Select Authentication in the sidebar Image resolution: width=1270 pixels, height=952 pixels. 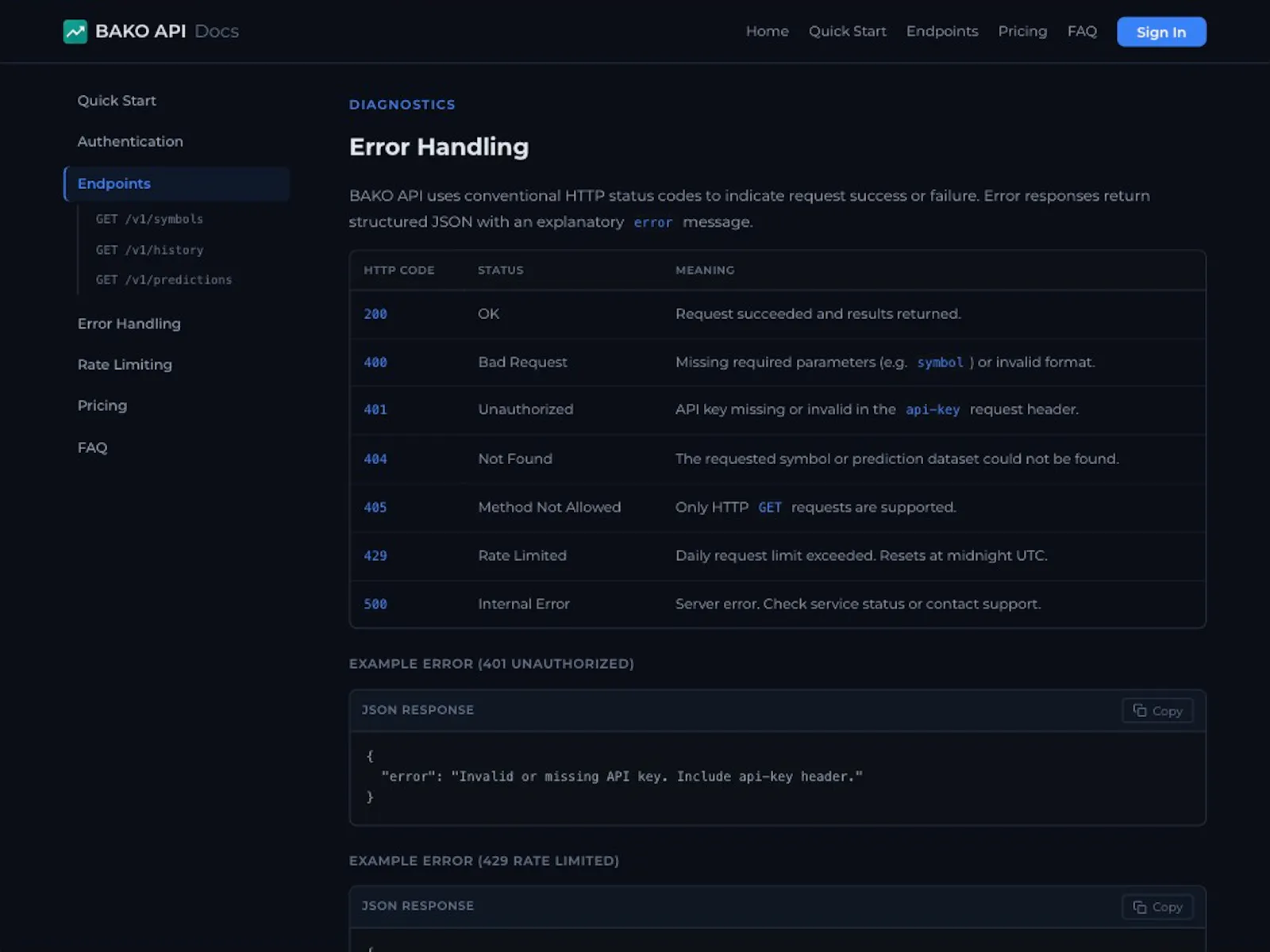130,141
